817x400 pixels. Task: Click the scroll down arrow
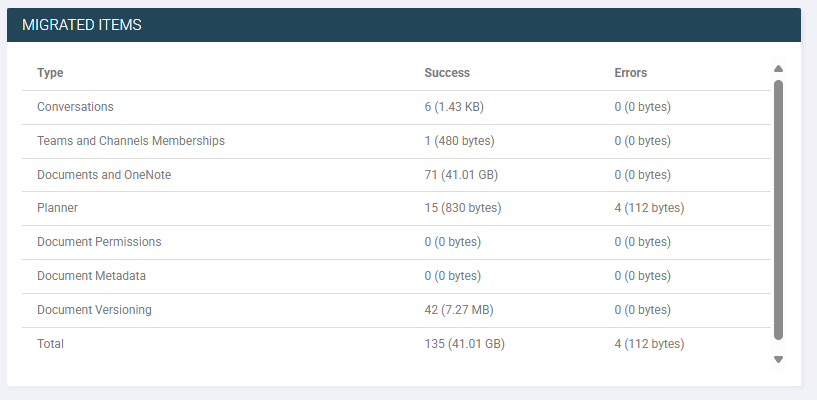point(778,359)
